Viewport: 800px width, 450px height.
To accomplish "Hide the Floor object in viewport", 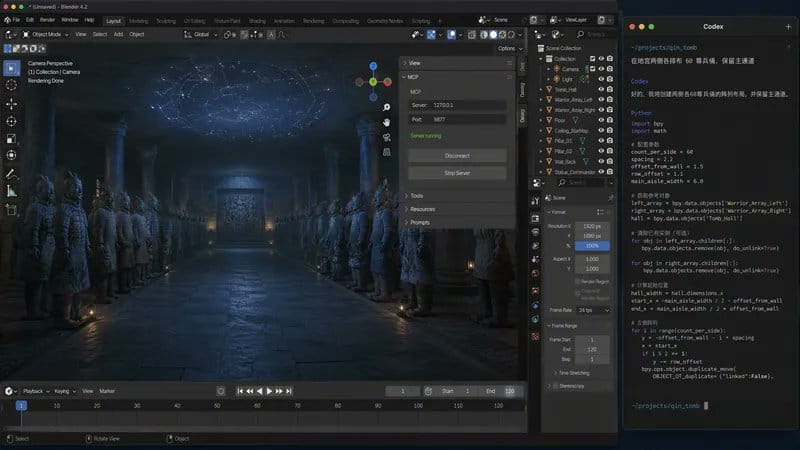I will coord(601,120).
